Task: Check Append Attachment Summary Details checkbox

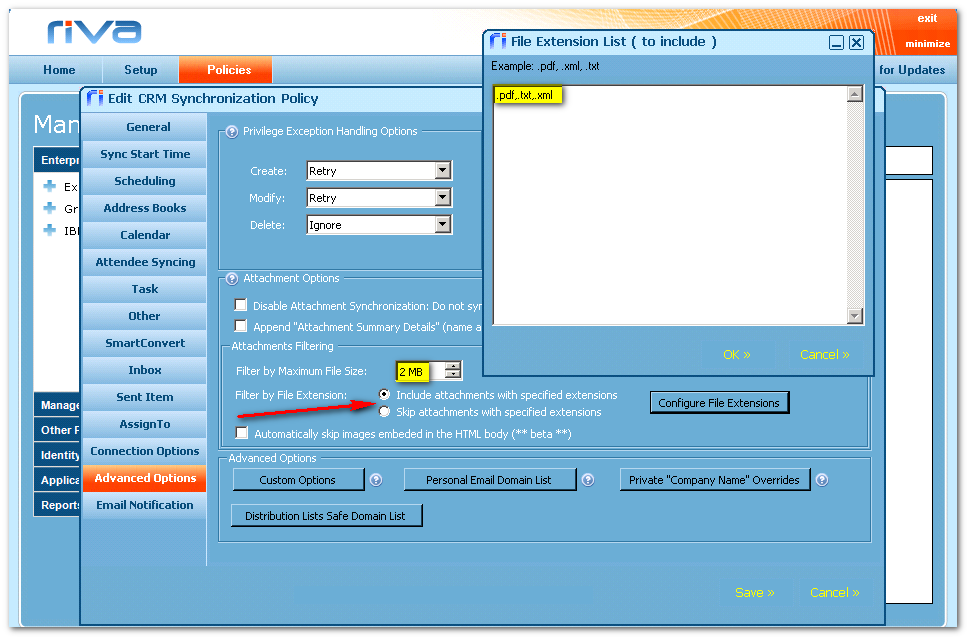Action: (241, 326)
